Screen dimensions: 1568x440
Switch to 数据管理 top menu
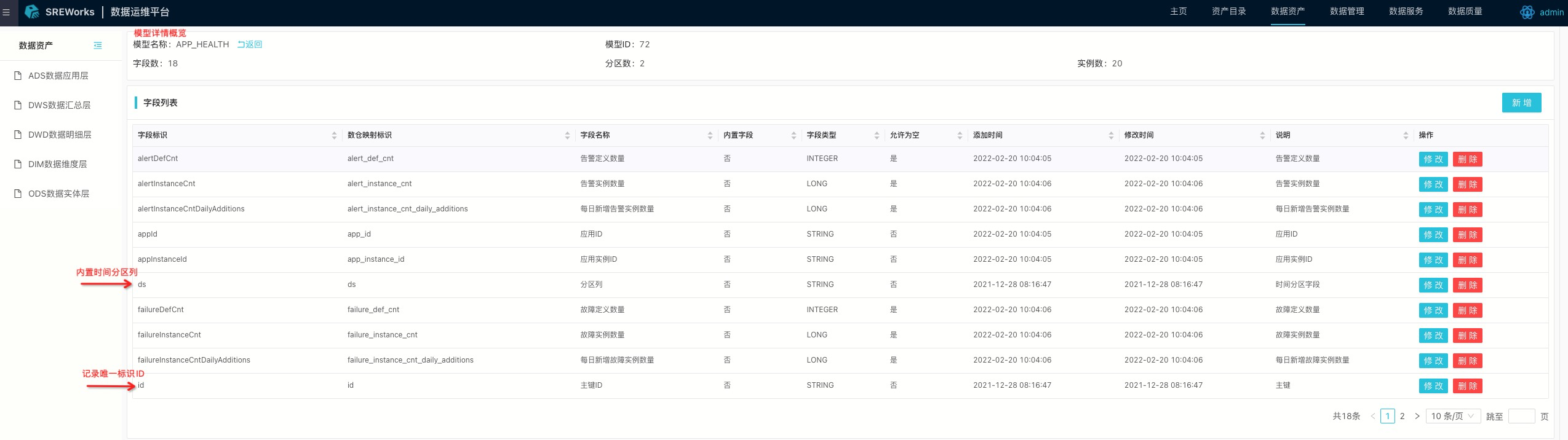(1347, 12)
